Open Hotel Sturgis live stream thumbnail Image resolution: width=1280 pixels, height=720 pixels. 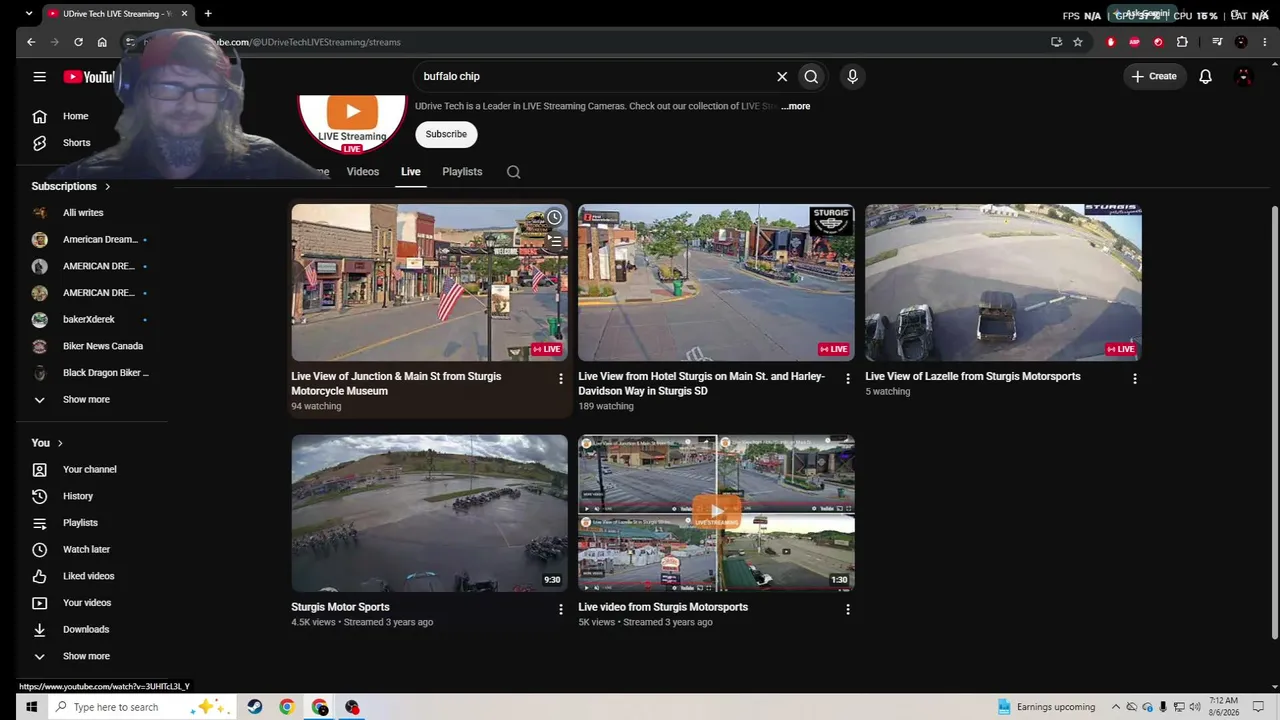[716, 283]
